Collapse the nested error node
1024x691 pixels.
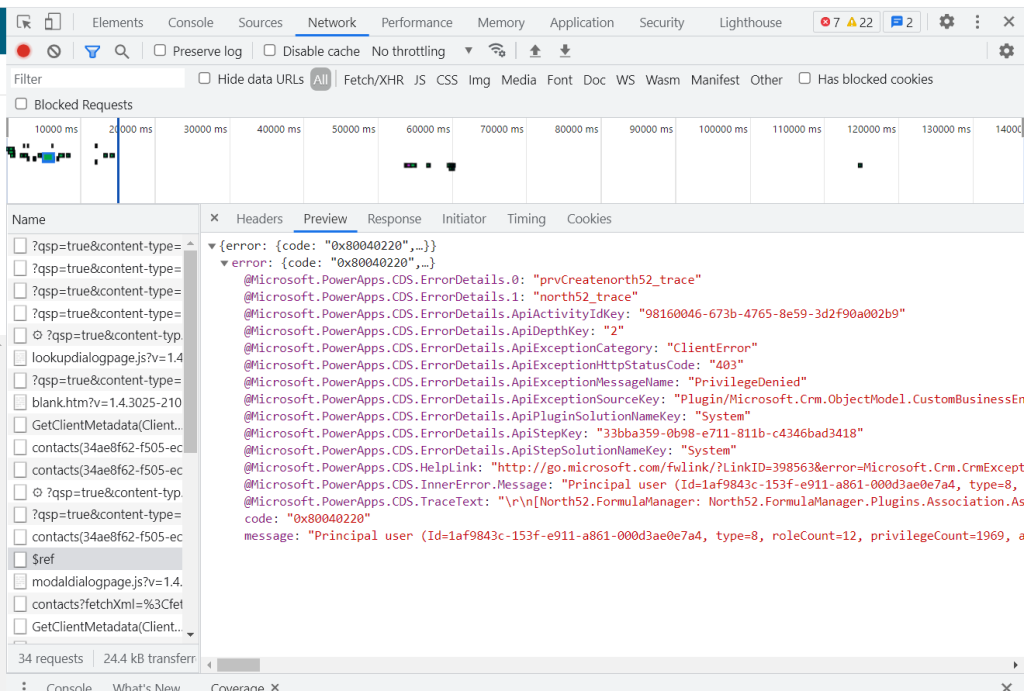225,263
